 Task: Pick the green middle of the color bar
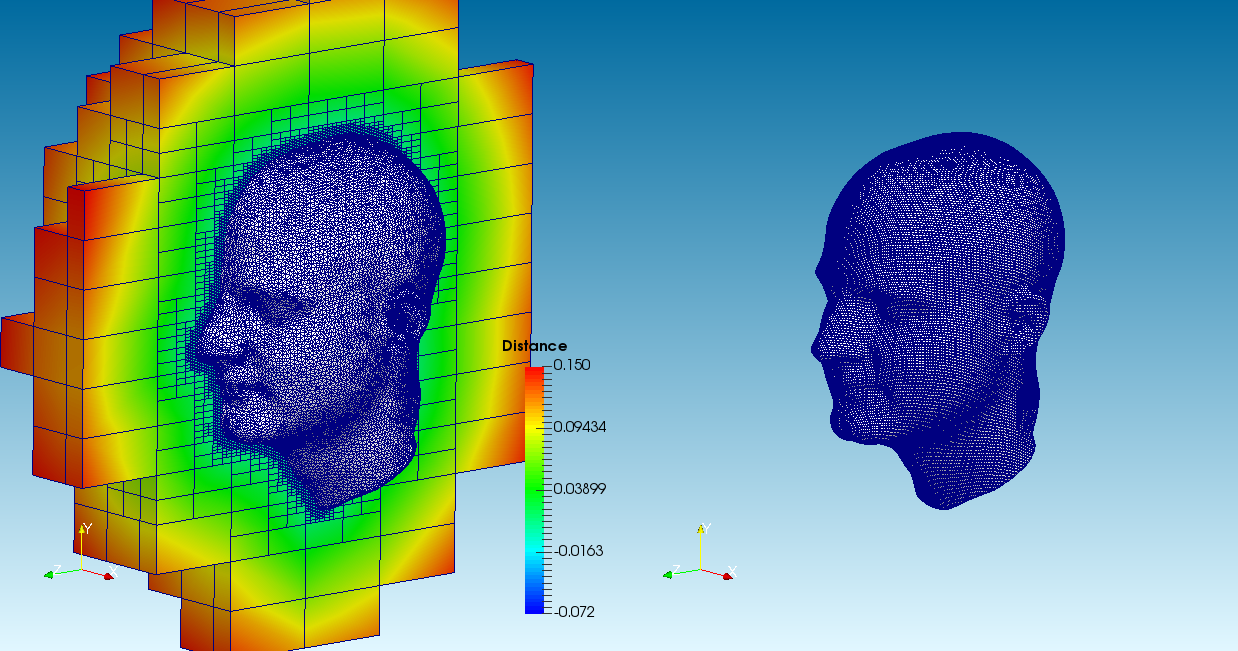535,490
